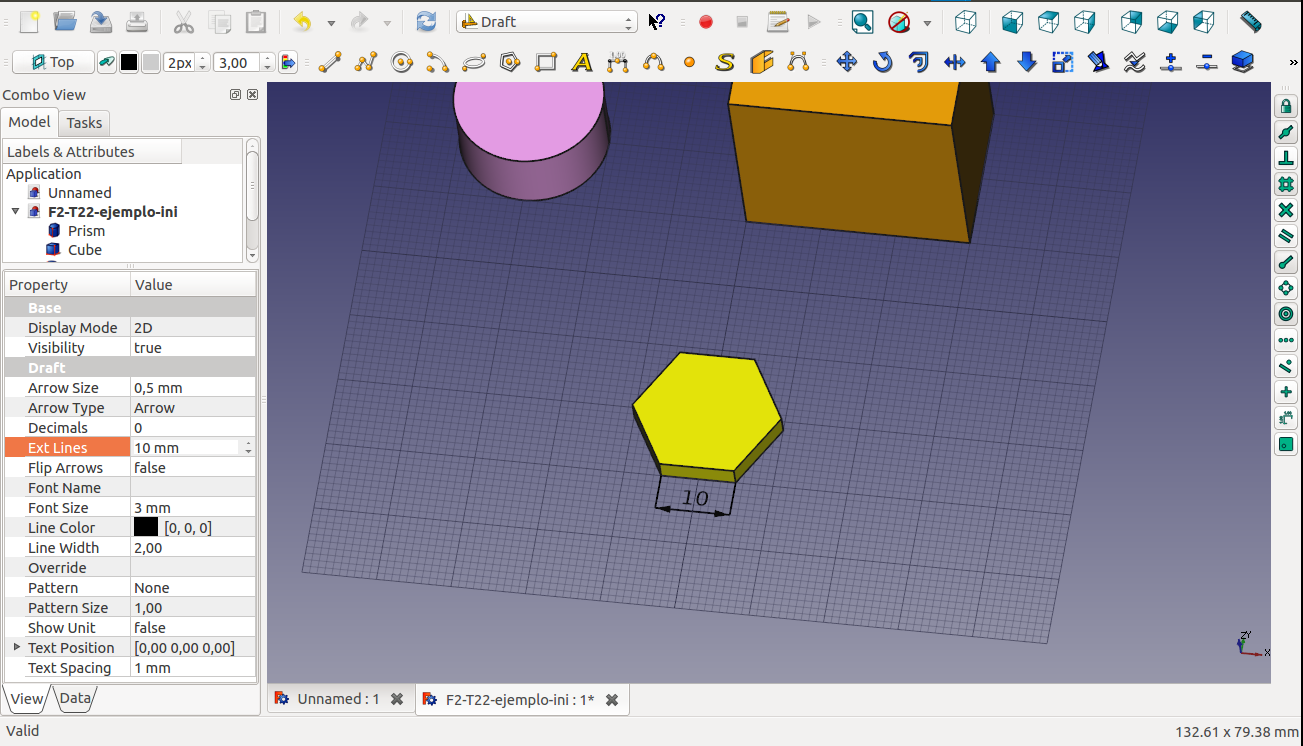Choose the Rectangle drawing tool

[x=546, y=63]
